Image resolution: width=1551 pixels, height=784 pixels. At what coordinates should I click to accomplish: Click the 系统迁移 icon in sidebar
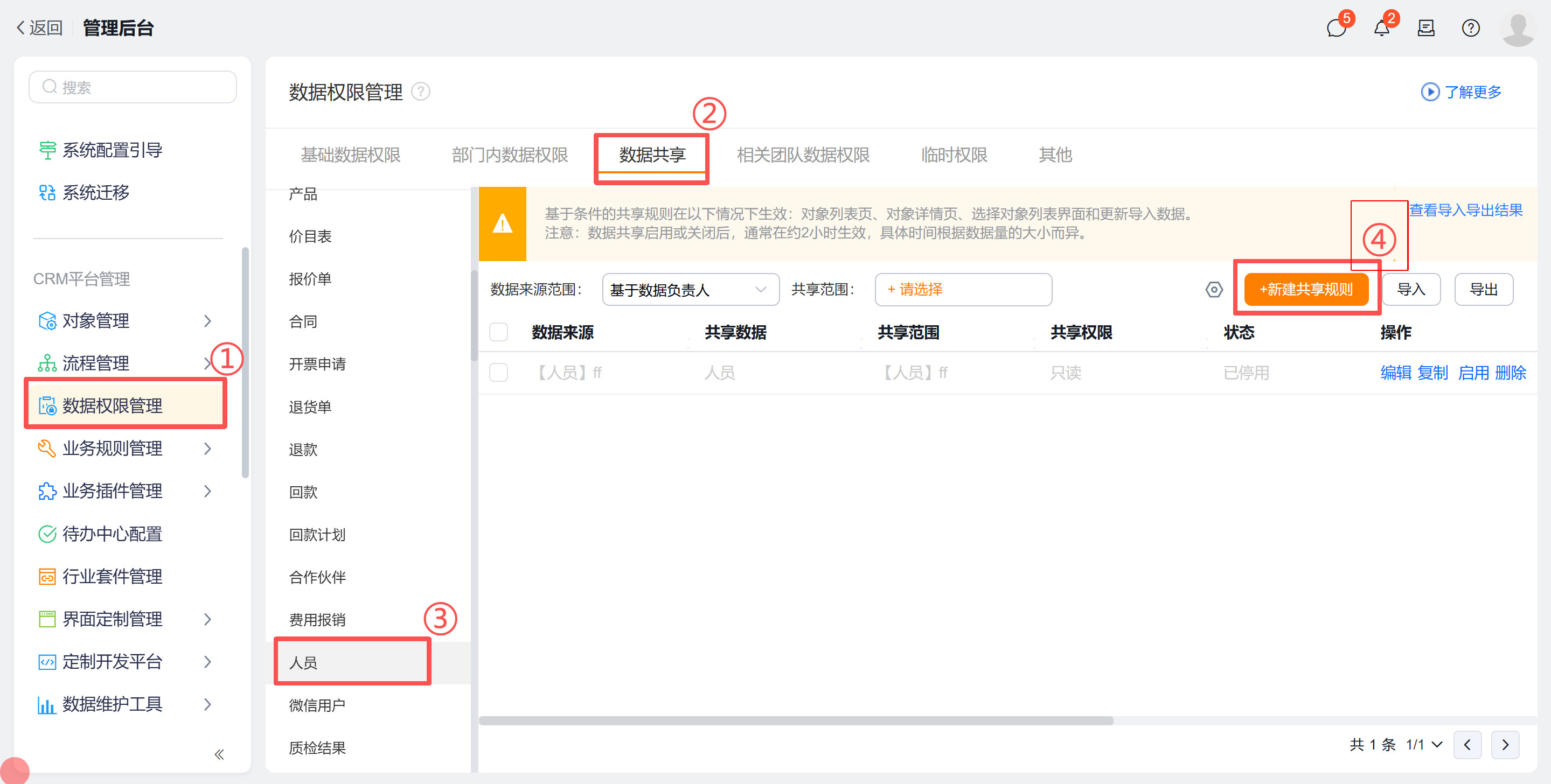pos(46,193)
